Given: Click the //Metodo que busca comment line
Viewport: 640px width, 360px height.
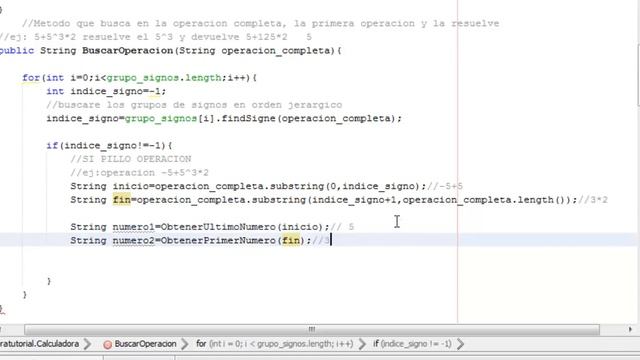Looking at the screenshot, I should click(x=260, y=23).
